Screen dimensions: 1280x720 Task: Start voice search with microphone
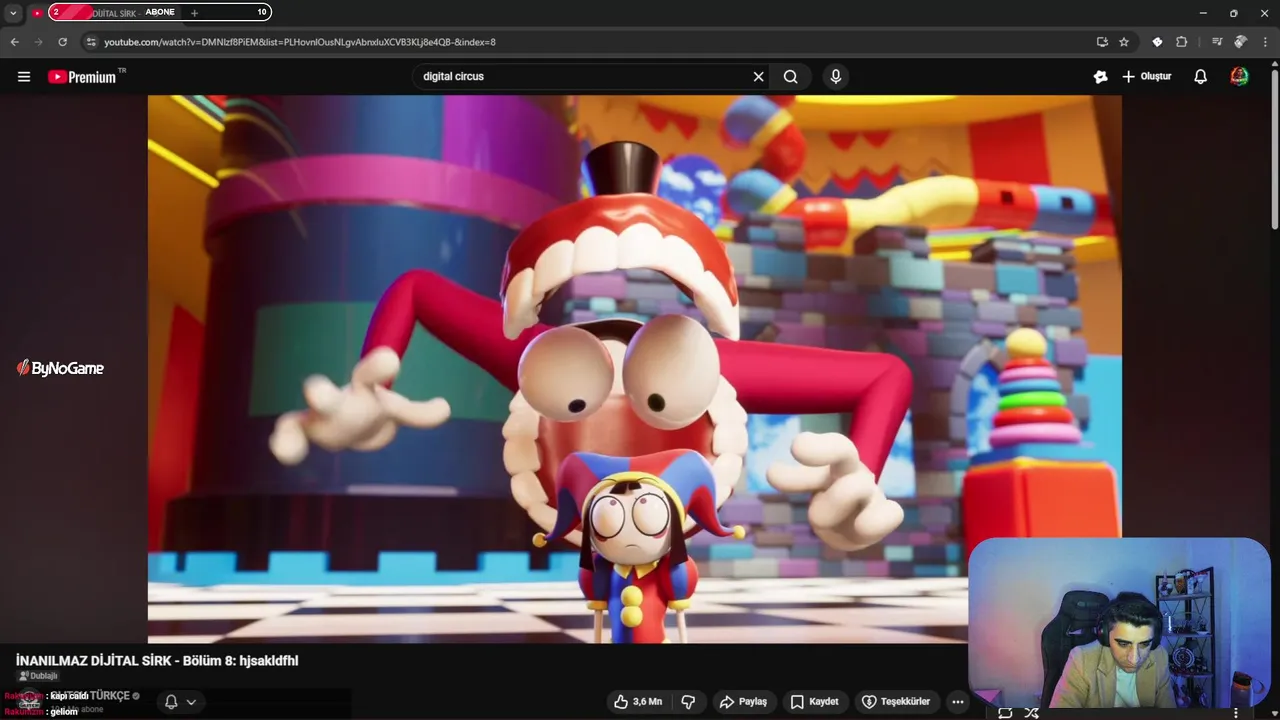click(835, 77)
